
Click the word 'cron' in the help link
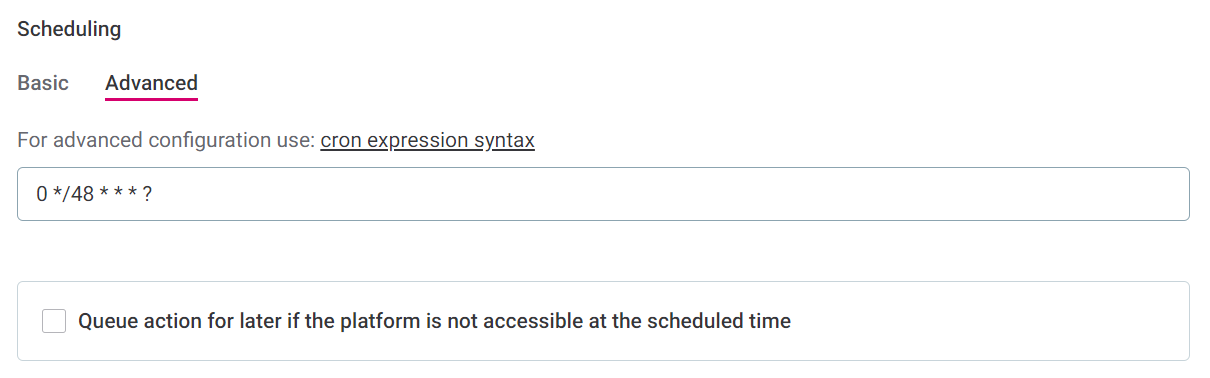point(341,140)
